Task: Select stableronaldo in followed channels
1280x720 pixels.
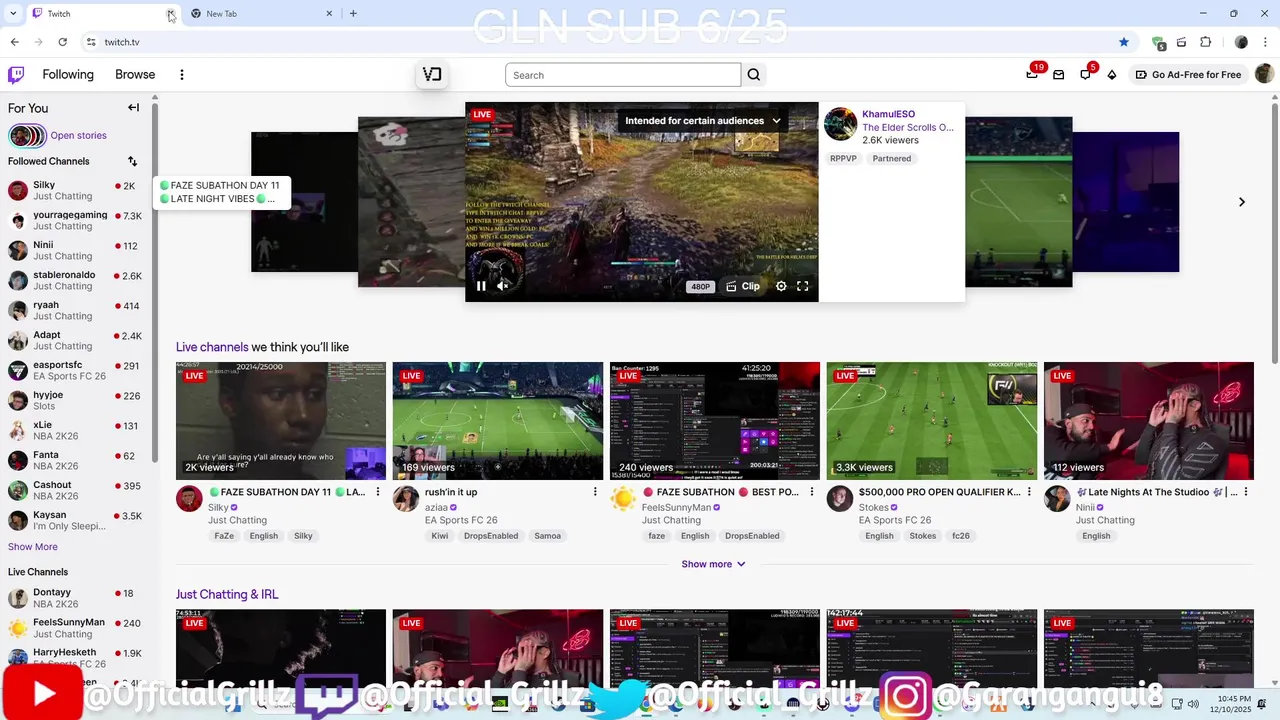Action: pos(77,280)
